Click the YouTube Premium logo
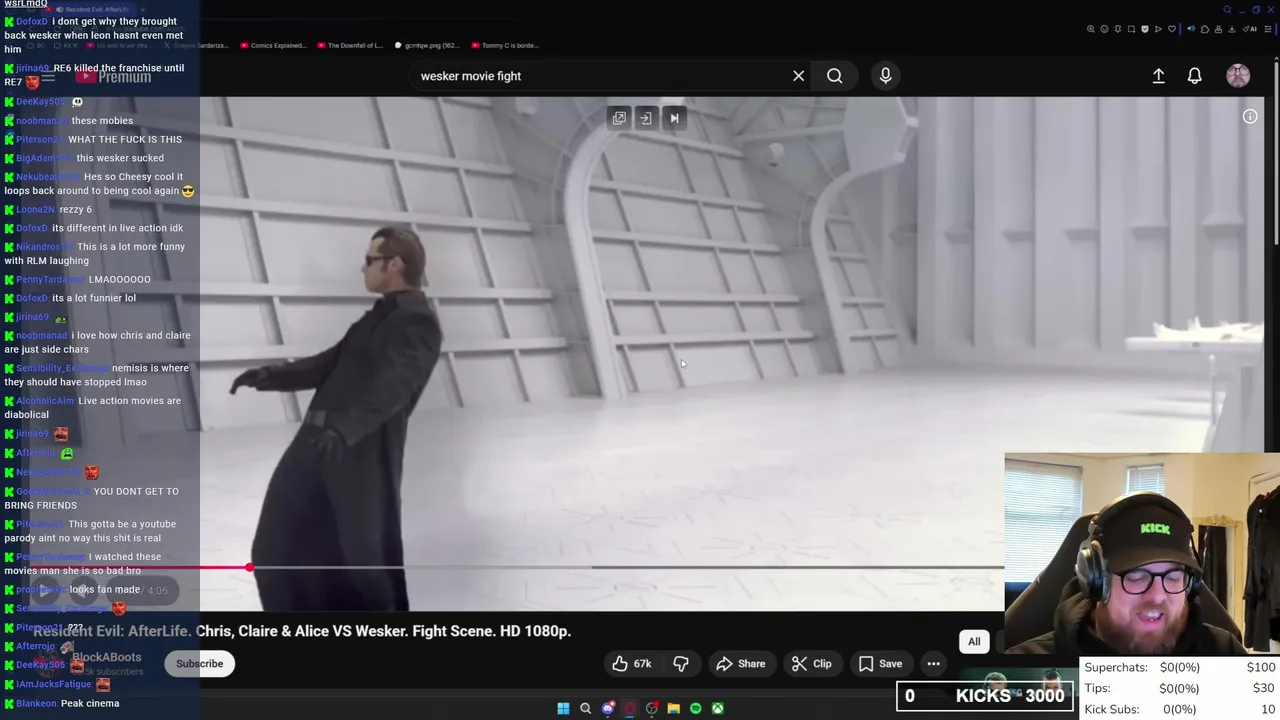This screenshot has width=1280, height=720. point(114,77)
